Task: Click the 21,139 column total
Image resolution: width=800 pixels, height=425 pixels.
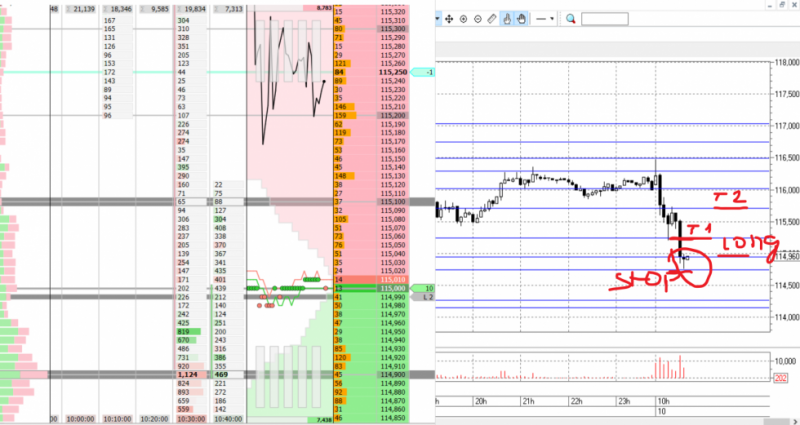Action: point(81,9)
